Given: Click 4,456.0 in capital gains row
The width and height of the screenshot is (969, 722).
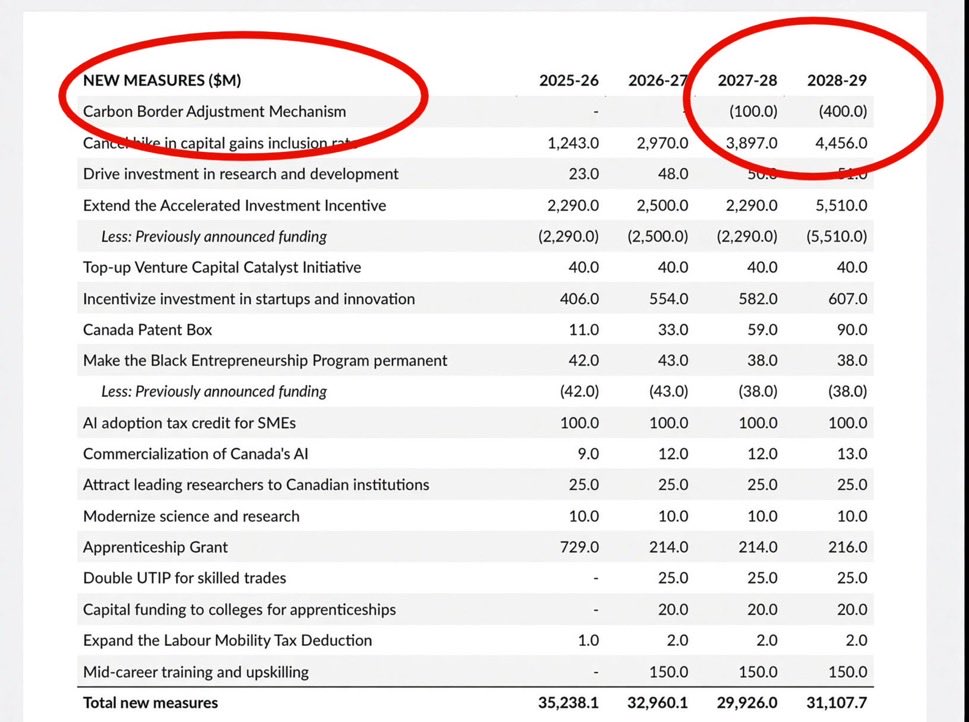Looking at the screenshot, I should point(842,143).
